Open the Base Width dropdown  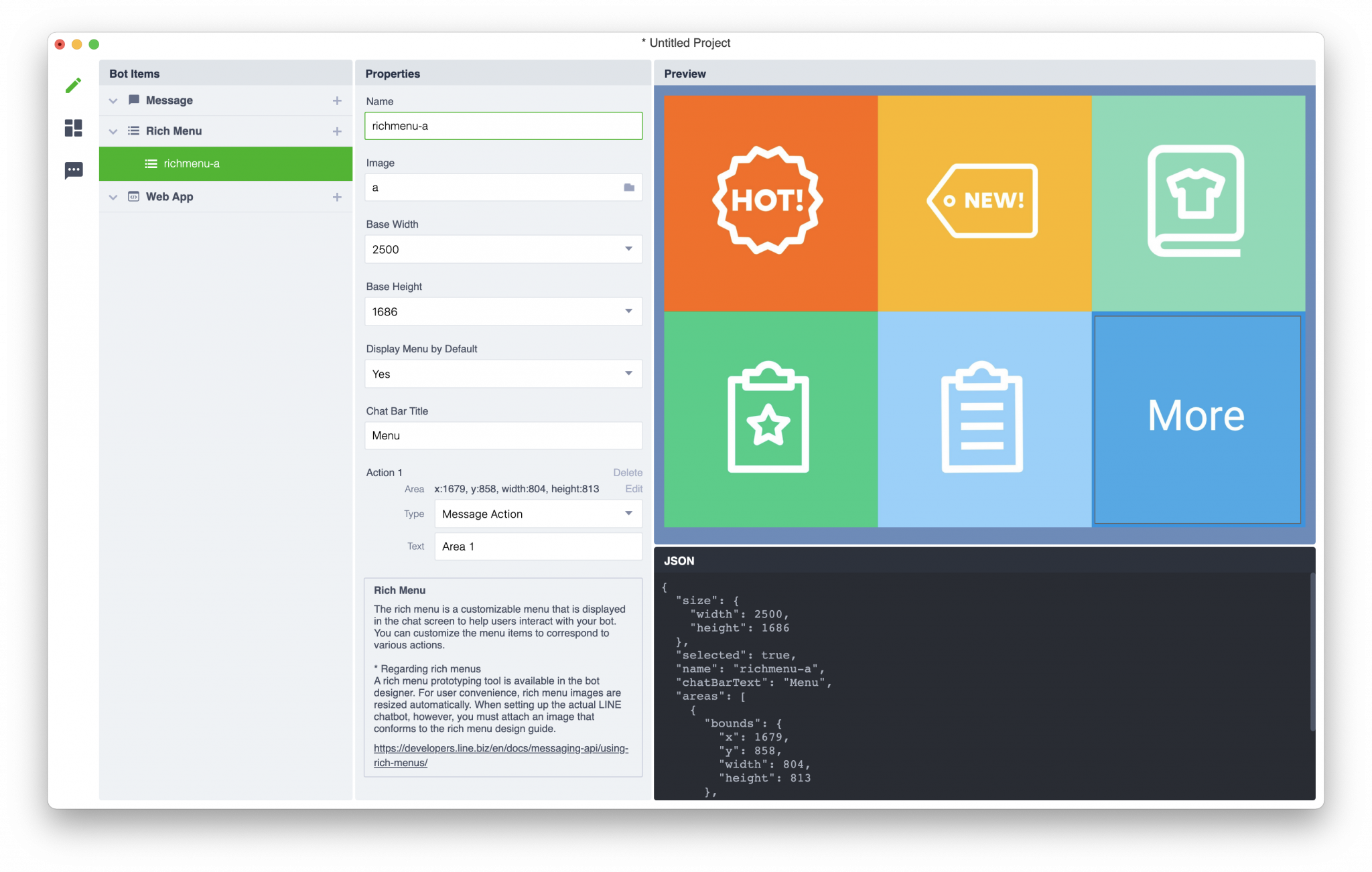point(628,248)
